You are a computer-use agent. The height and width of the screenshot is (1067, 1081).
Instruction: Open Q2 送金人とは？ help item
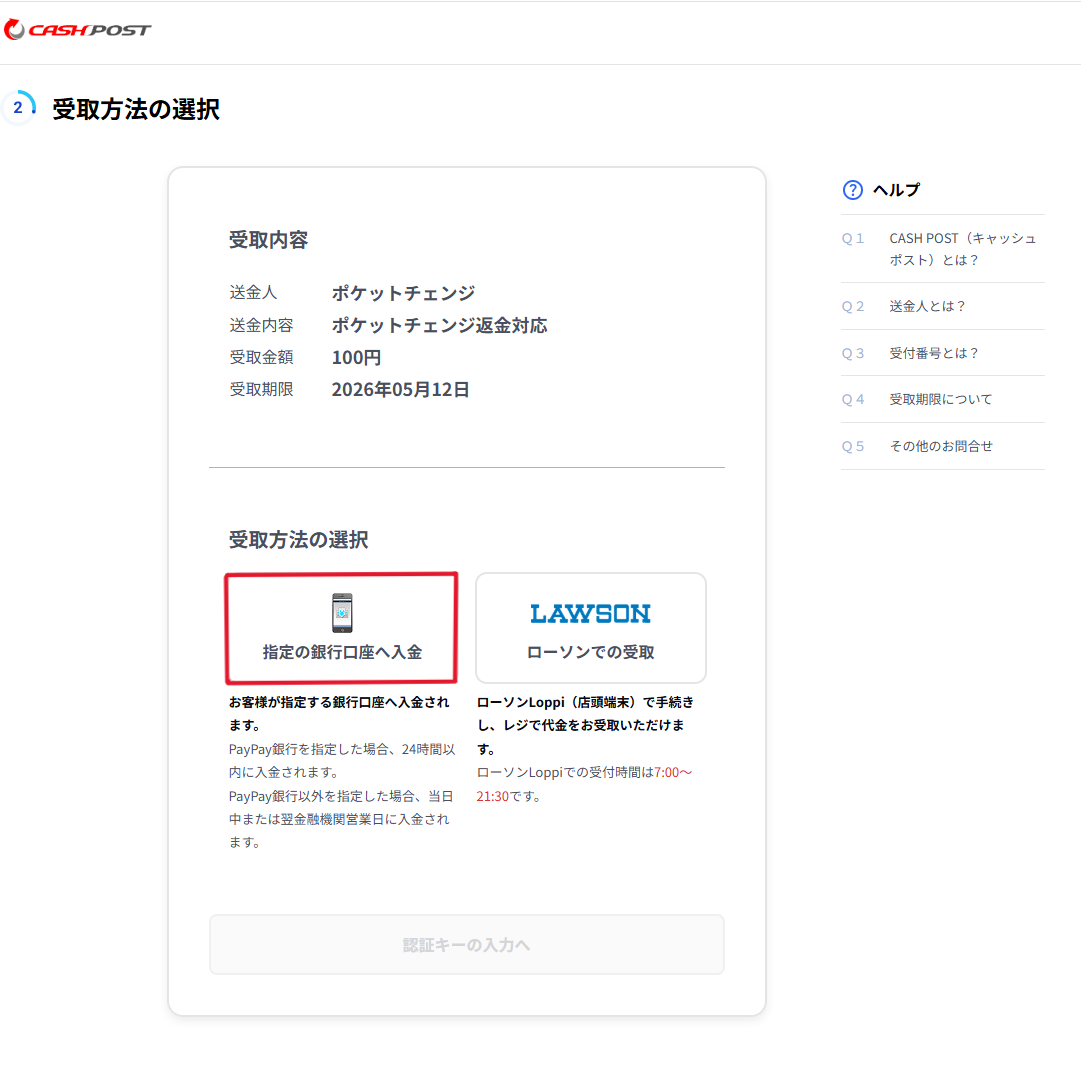click(x=942, y=306)
